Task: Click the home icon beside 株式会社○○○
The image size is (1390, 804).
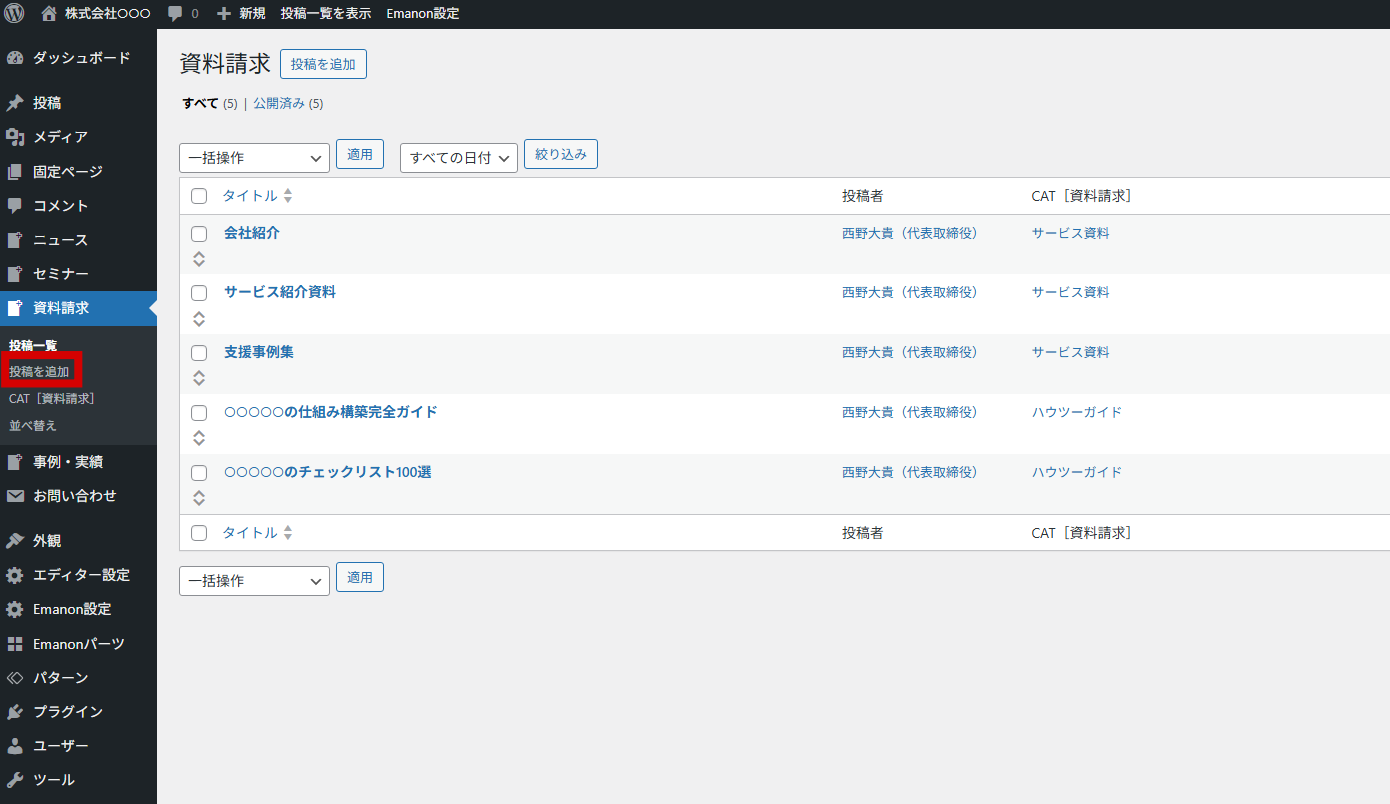Action: pyautogui.click(x=49, y=14)
